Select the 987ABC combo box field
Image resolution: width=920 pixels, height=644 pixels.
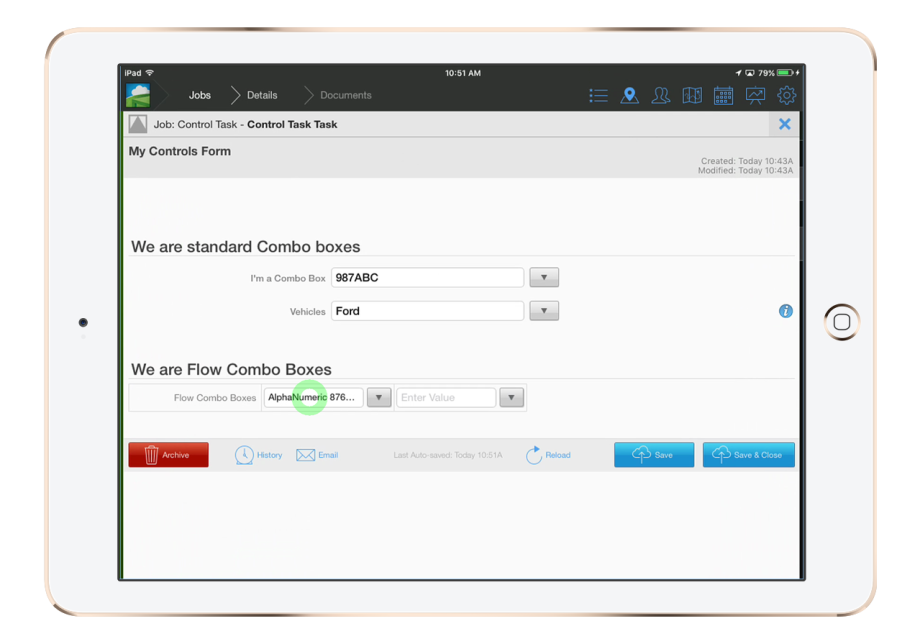427,277
